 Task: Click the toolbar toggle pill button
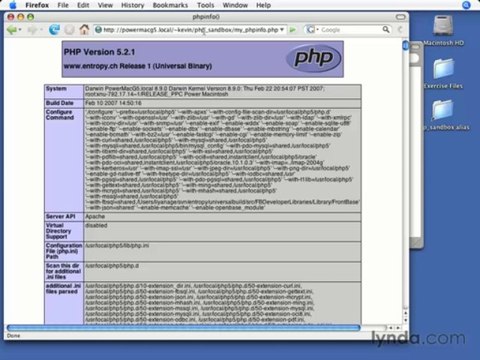point(400,17)
